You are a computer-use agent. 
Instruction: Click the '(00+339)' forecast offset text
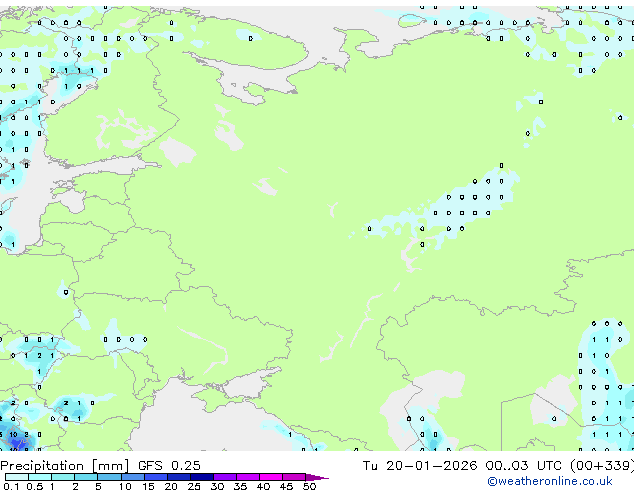coord(602,465)
